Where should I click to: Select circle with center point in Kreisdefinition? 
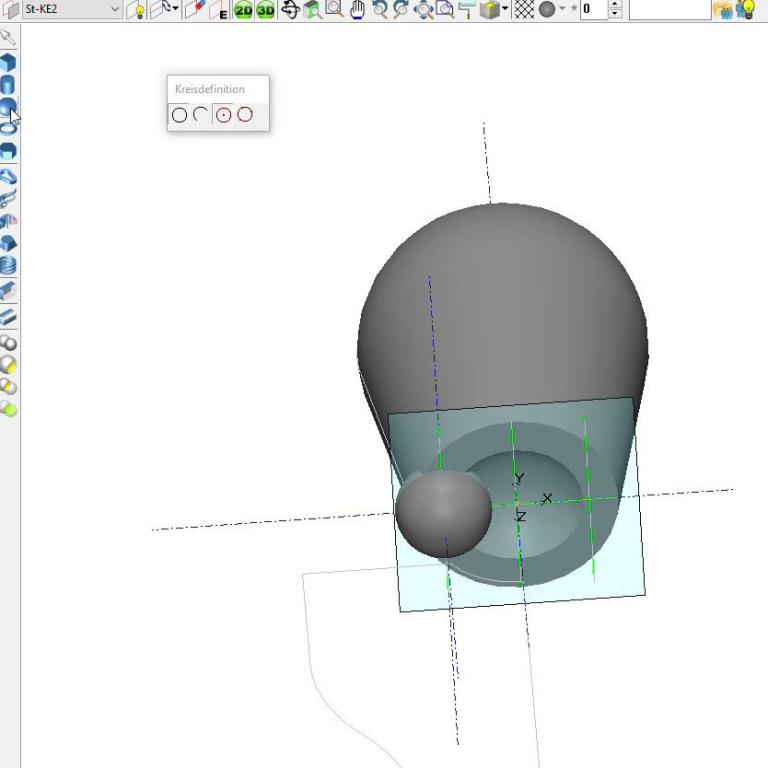(224, 115)
